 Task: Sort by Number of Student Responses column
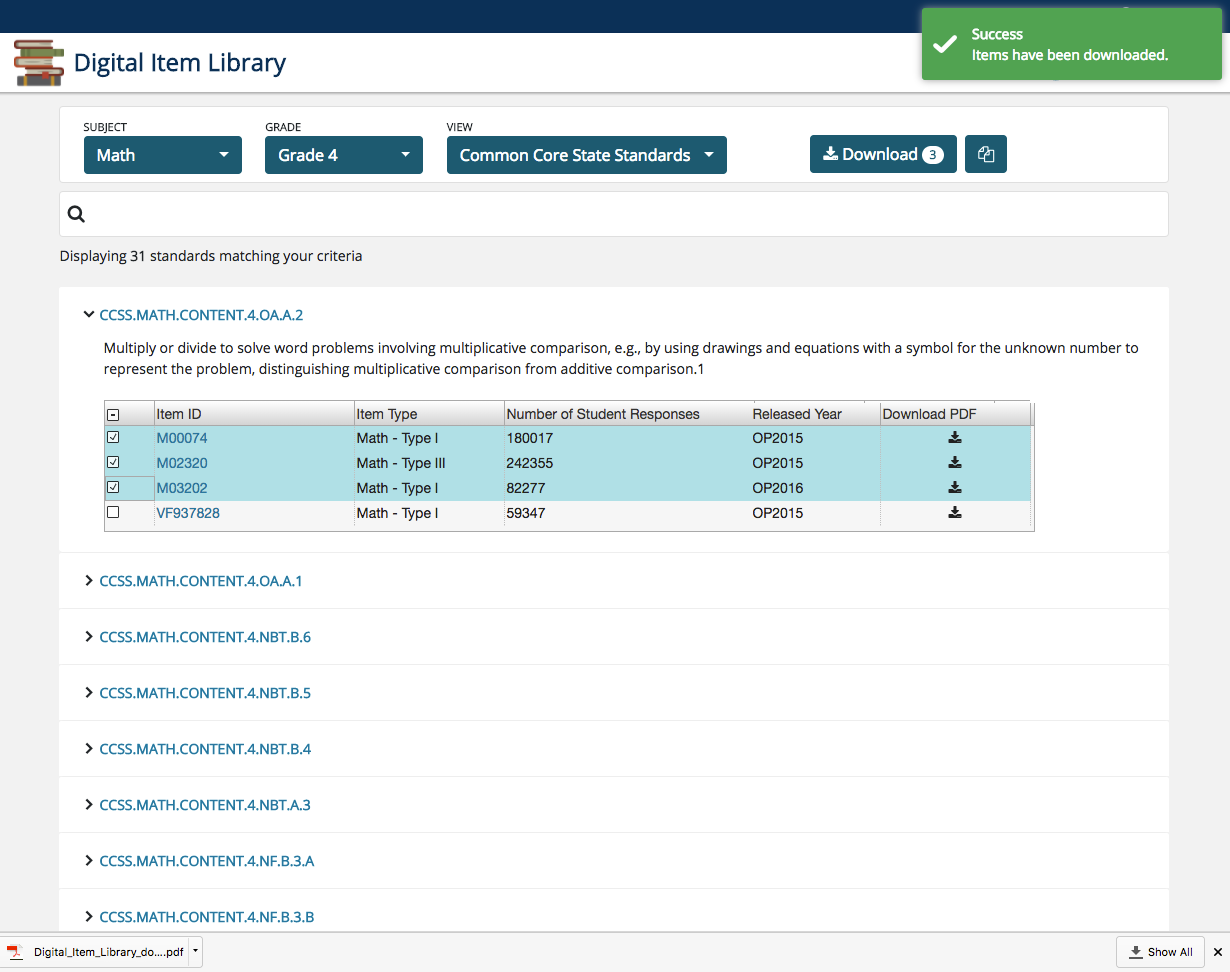pos(626,414)
